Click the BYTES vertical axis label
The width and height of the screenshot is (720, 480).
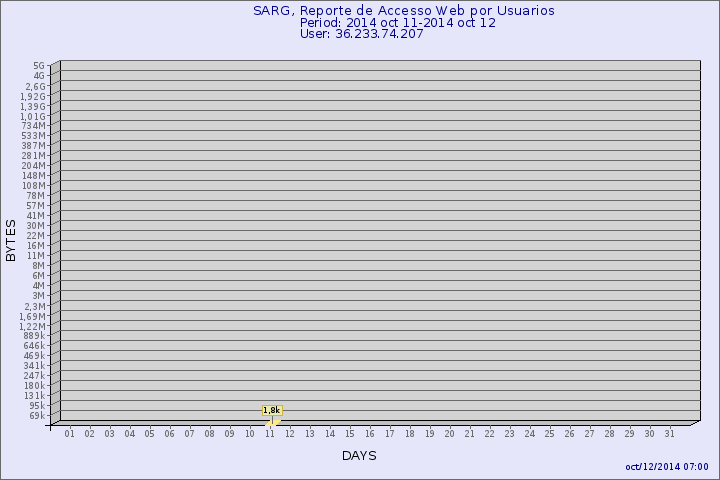[x=11, y=241]
